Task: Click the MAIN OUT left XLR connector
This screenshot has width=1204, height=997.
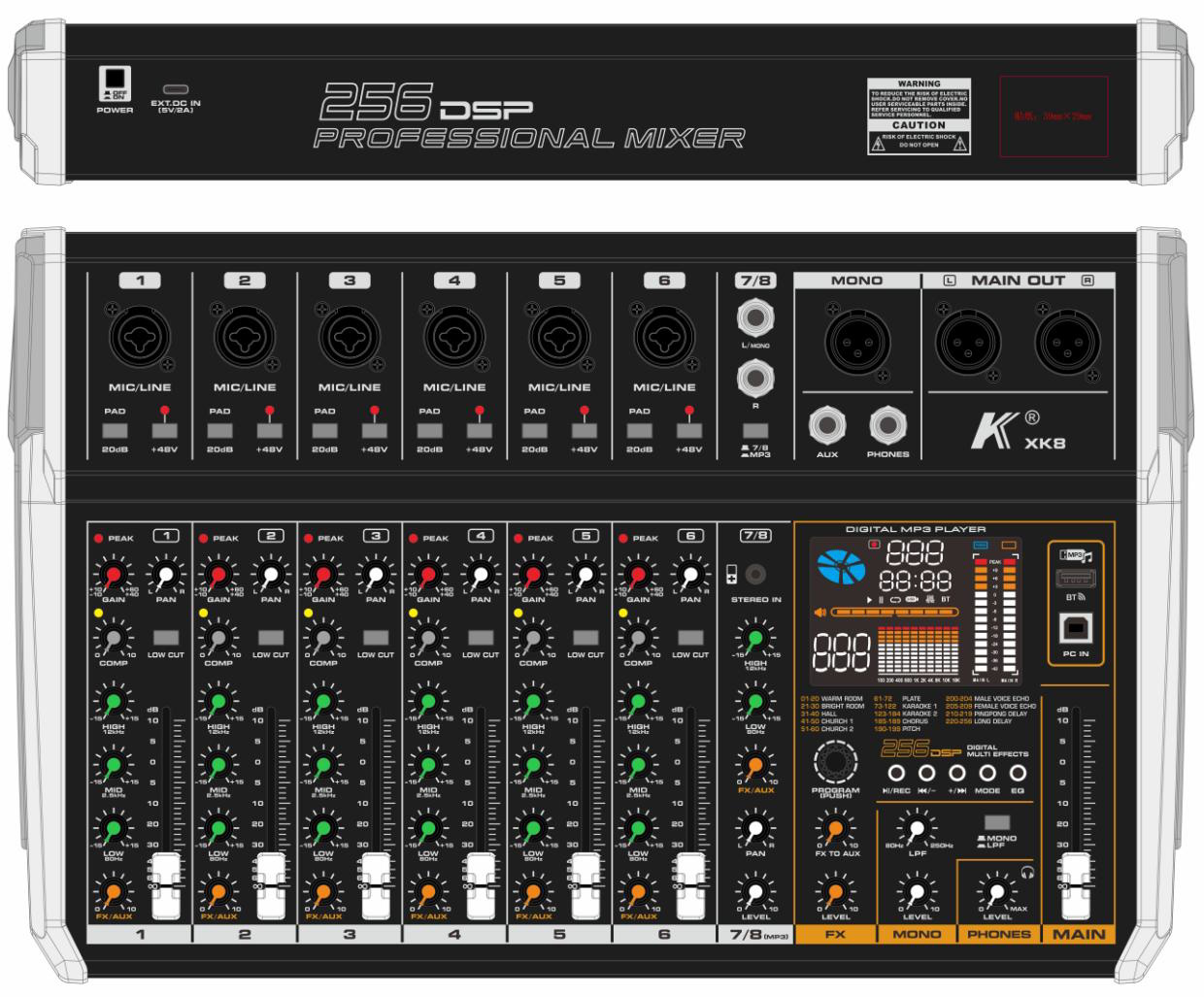Action: (967, 341)
